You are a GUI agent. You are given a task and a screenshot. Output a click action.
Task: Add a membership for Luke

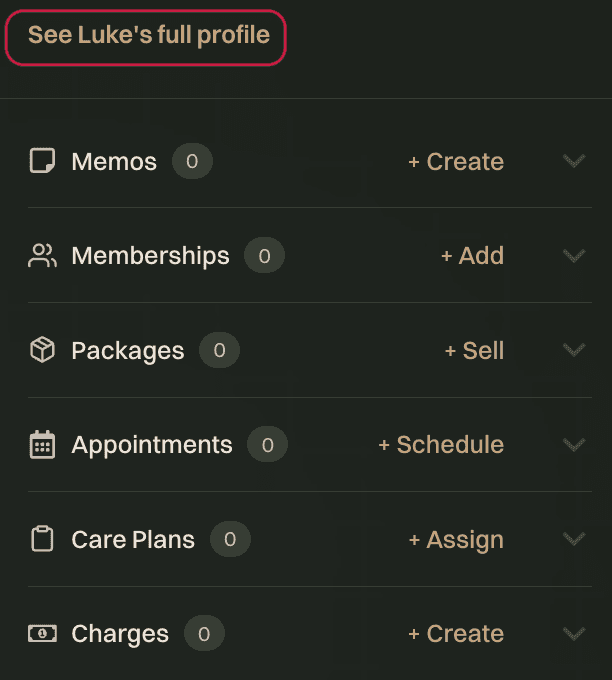tap(472, 255)
